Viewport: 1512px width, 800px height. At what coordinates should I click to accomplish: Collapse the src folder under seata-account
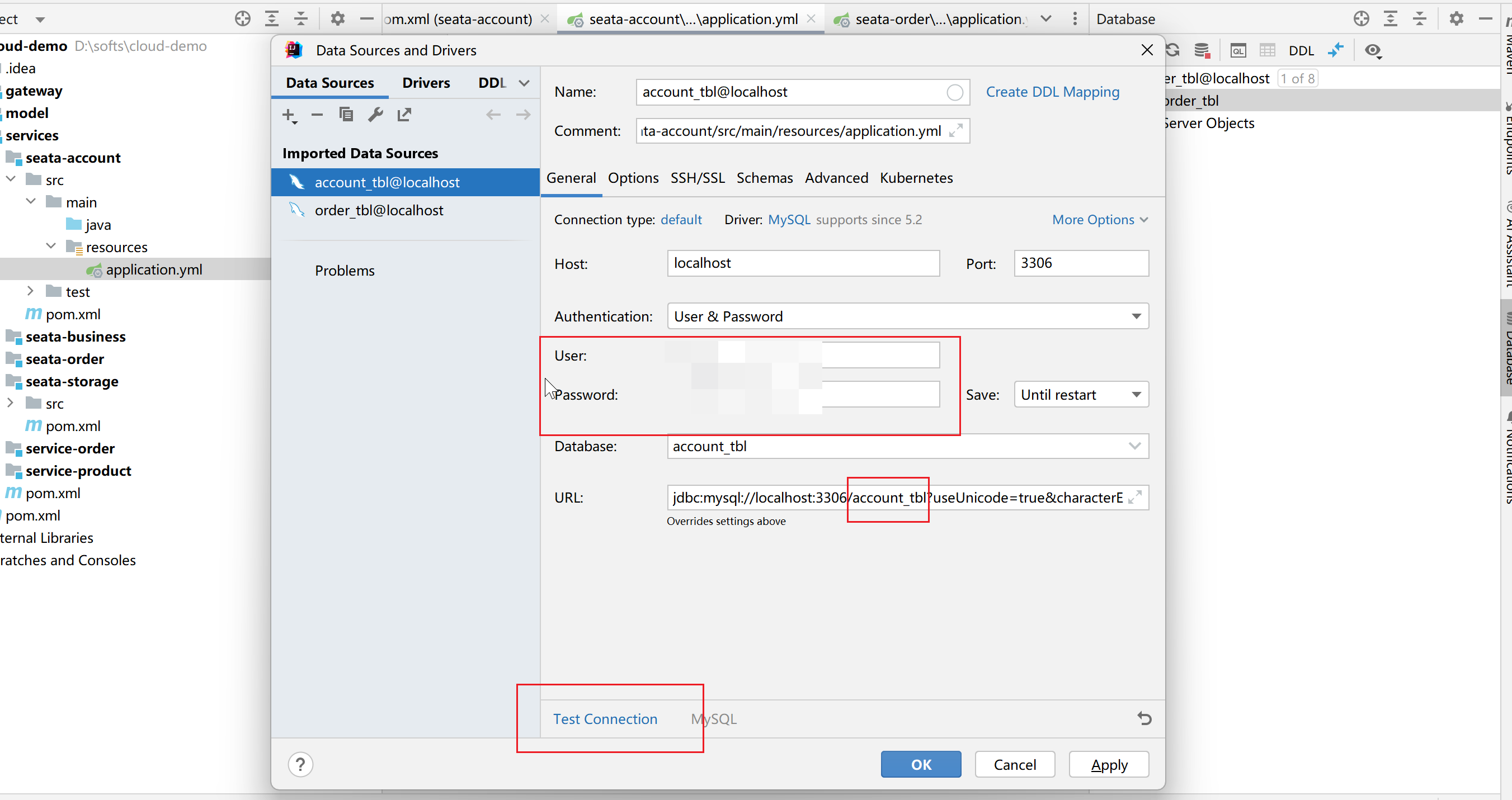pos(11,179)
